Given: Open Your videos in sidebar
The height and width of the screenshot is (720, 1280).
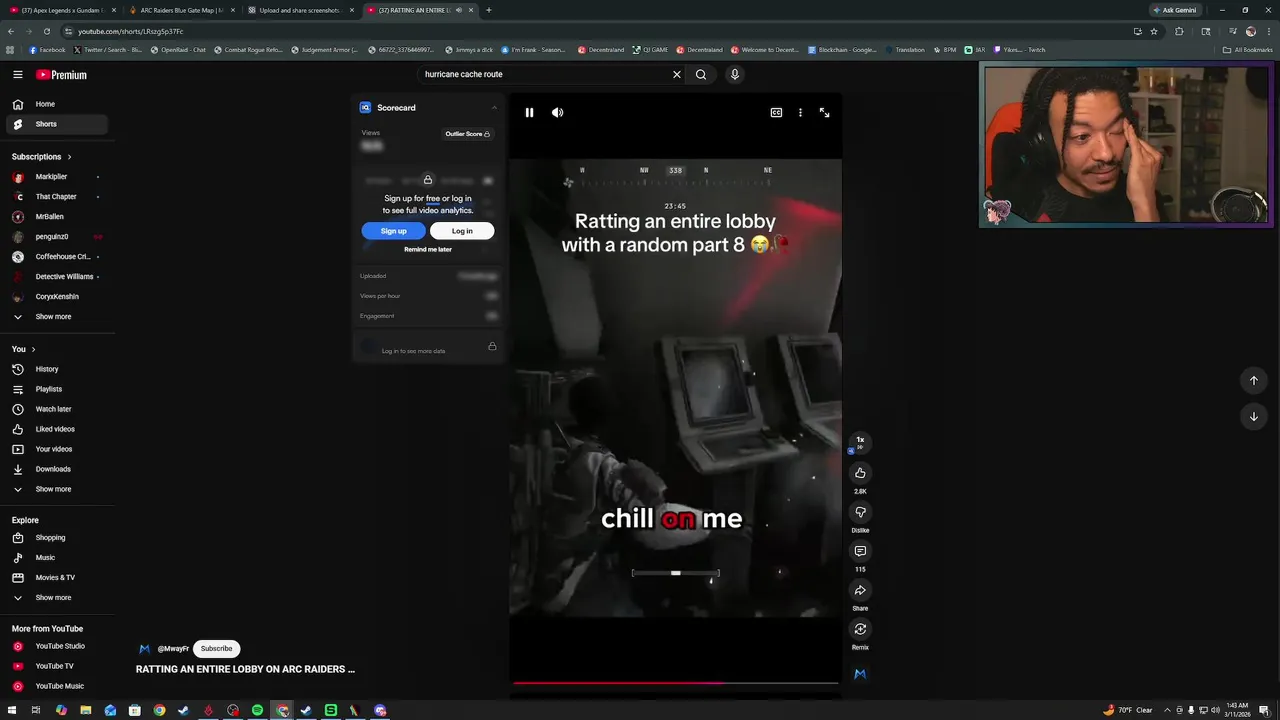Looking at the screenshot, I should (x=57, y=449).
